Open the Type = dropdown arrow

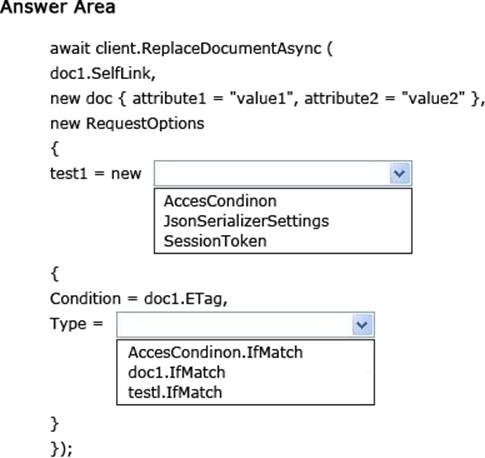pyautogui.click(x=362, y=324)
